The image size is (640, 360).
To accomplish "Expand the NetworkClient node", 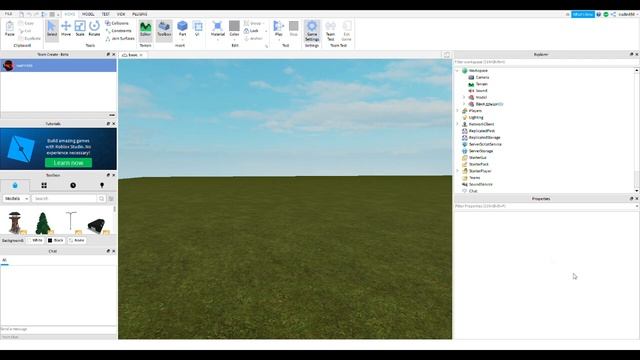I will click(x=458, y=124).
